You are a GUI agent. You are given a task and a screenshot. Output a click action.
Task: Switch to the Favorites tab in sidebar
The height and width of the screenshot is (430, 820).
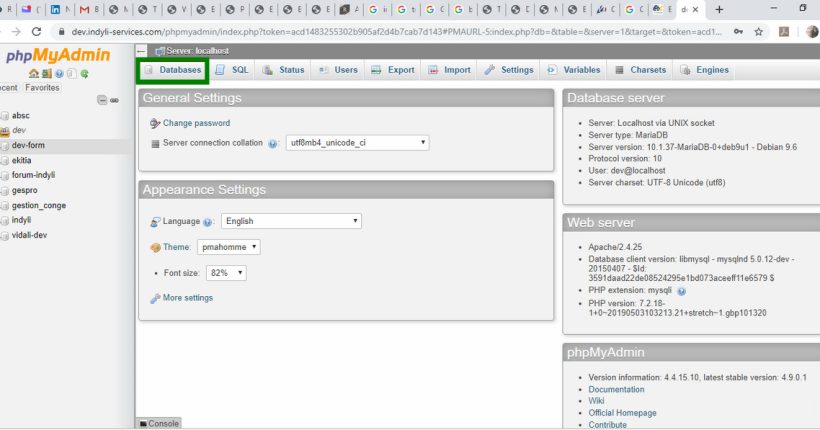coord(42,88)
